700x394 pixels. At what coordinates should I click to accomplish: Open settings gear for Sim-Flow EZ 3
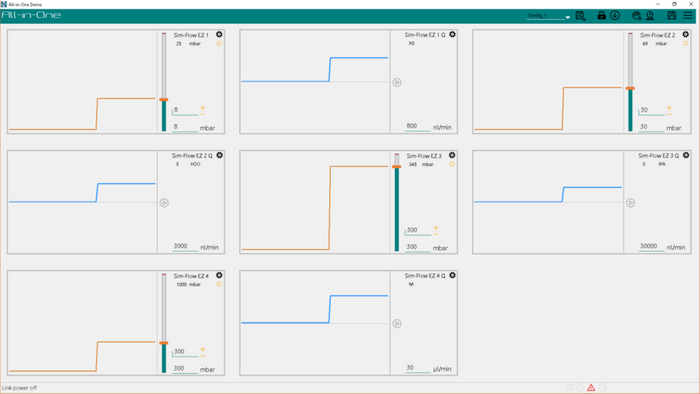click(x=452, y=155)
